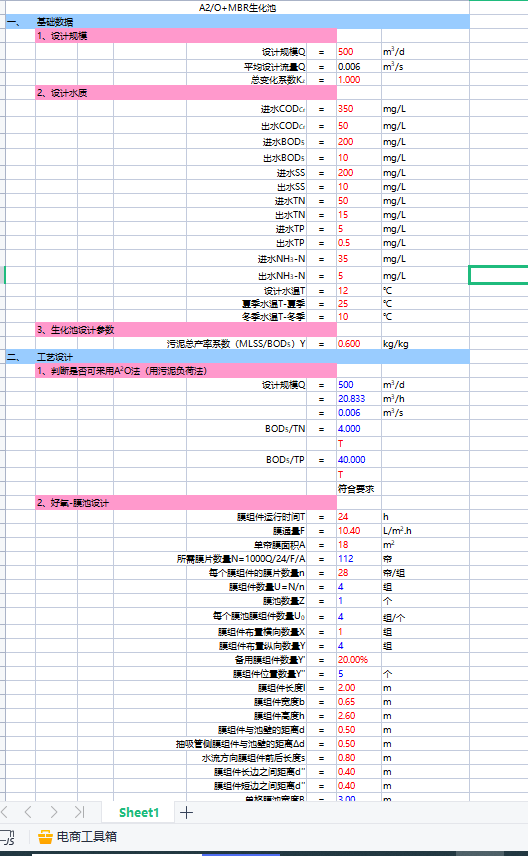Select the 工艺设计 section header row
The width and height of the screenshot is (528, 856).
[x=237, y=357]
